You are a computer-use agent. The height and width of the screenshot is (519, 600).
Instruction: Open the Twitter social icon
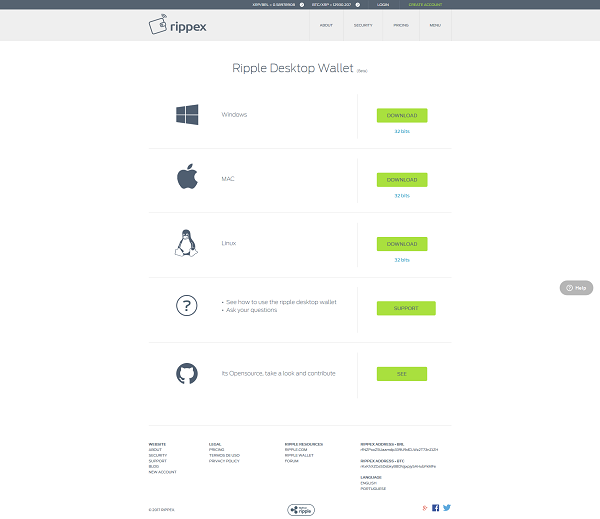pos(447,508)
